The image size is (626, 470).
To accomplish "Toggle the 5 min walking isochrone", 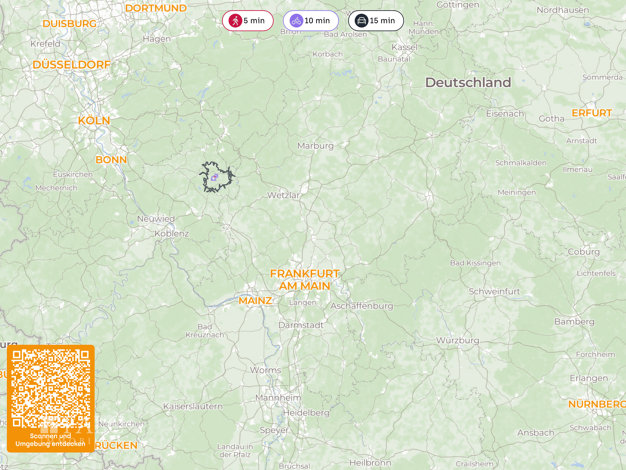I will (x=248, y=20).
